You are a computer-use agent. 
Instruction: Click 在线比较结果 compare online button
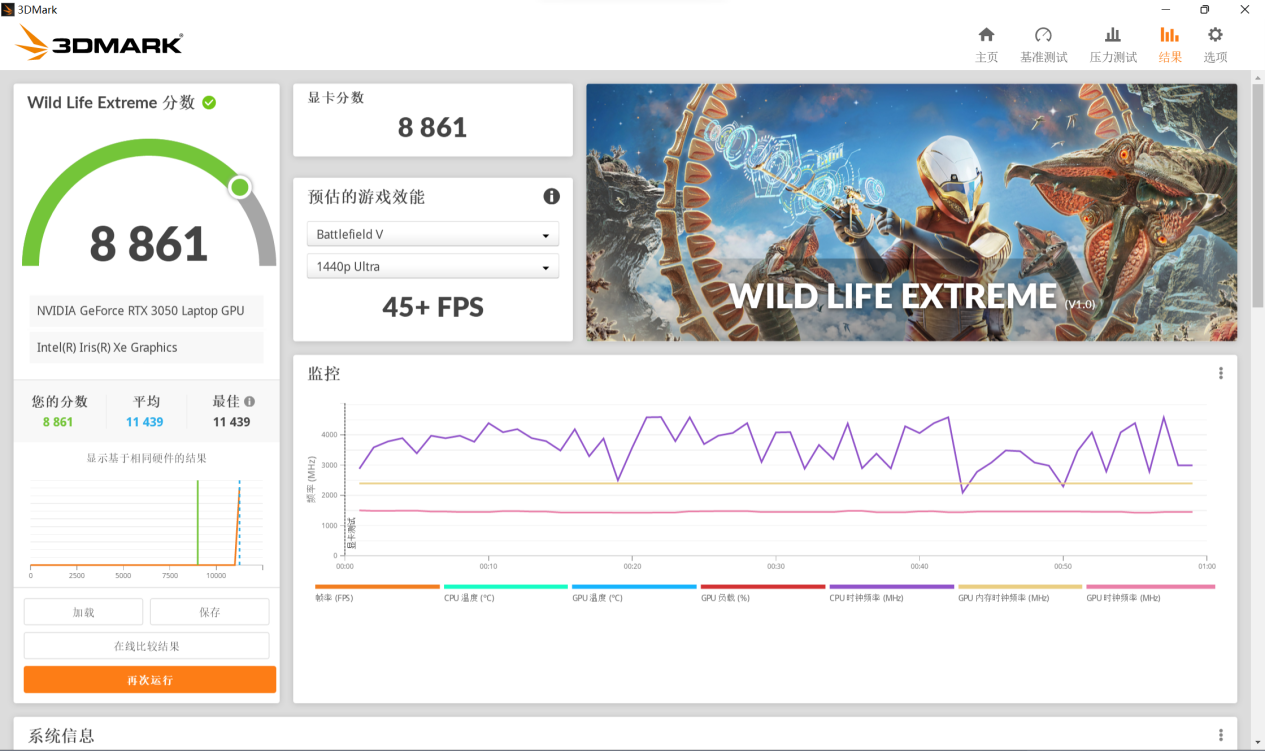click(146, 646)
